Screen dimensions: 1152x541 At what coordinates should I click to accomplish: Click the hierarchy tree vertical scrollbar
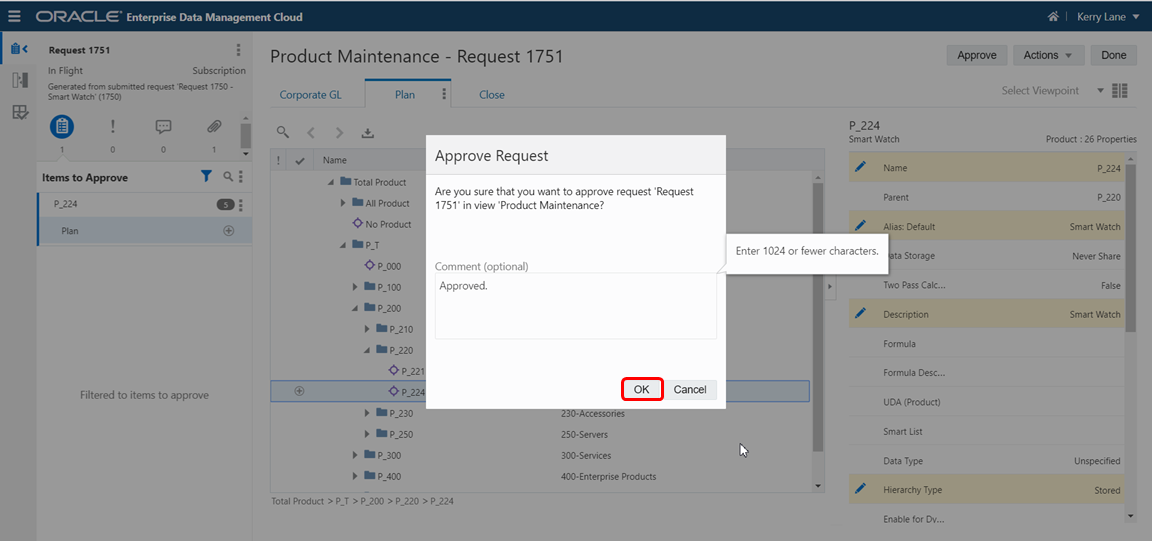point(818,316)
